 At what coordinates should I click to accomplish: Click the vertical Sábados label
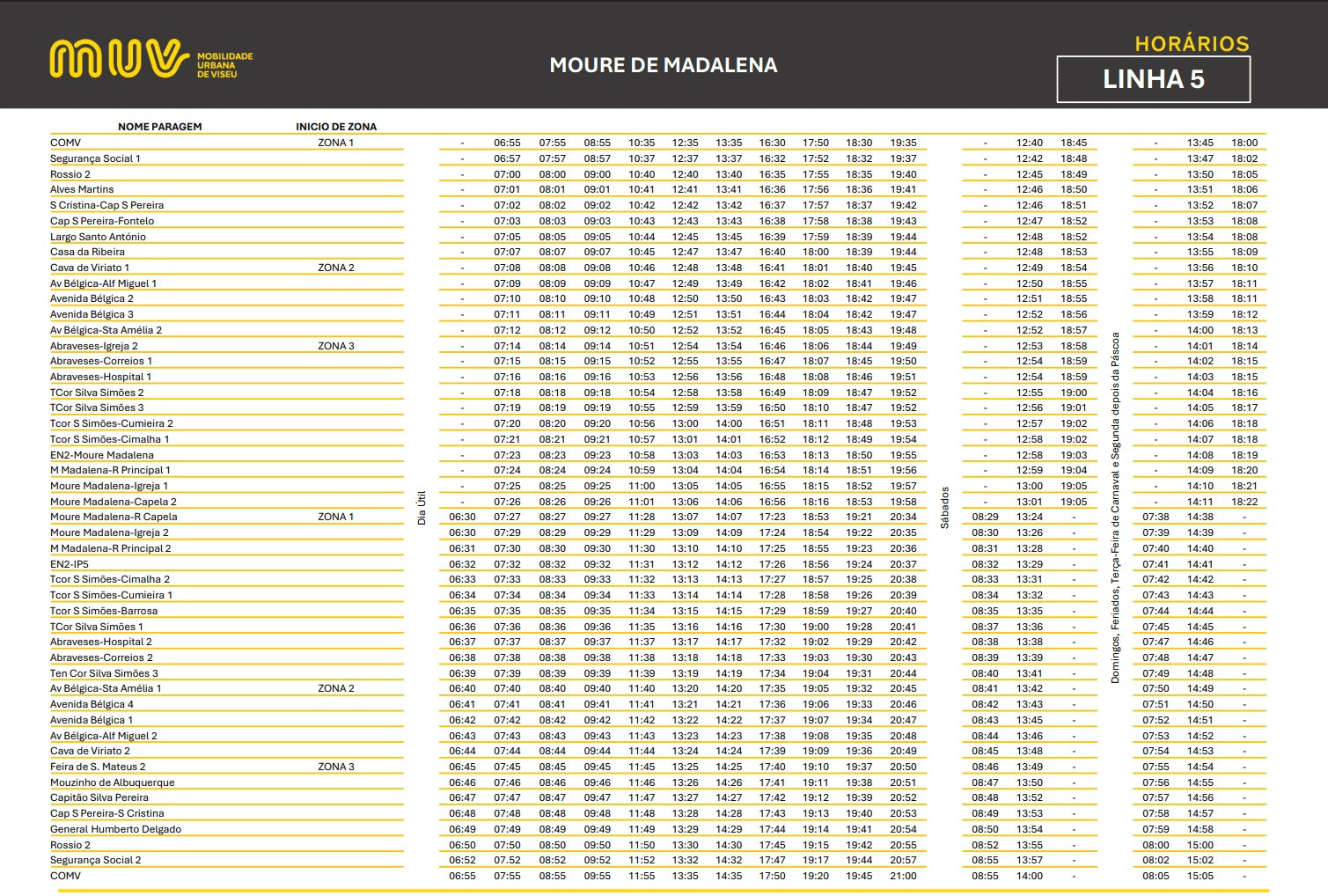click(x=944, y=508)
